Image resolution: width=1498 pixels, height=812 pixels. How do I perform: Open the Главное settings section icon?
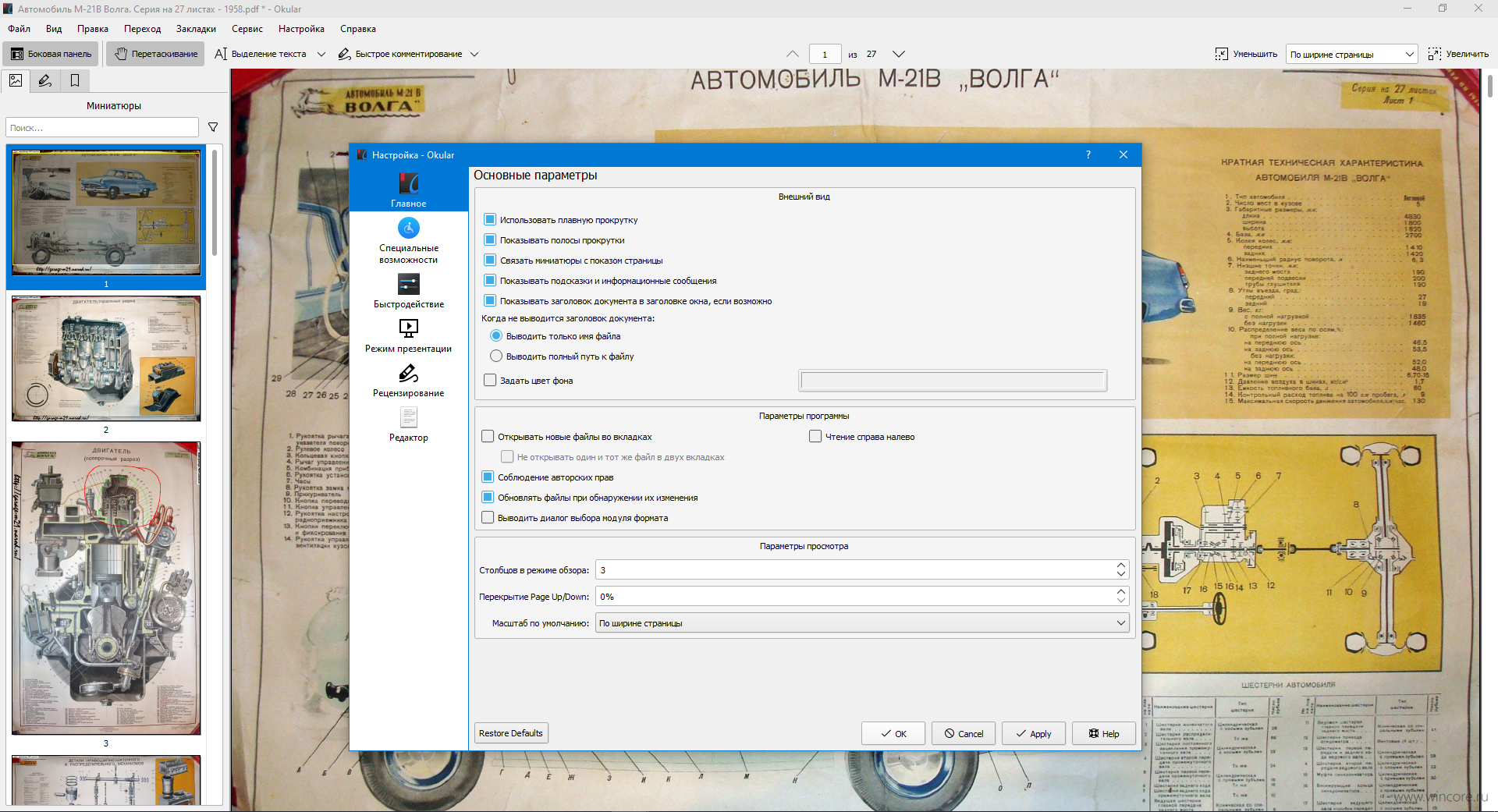pyautogui.click(x=408, y=190)
